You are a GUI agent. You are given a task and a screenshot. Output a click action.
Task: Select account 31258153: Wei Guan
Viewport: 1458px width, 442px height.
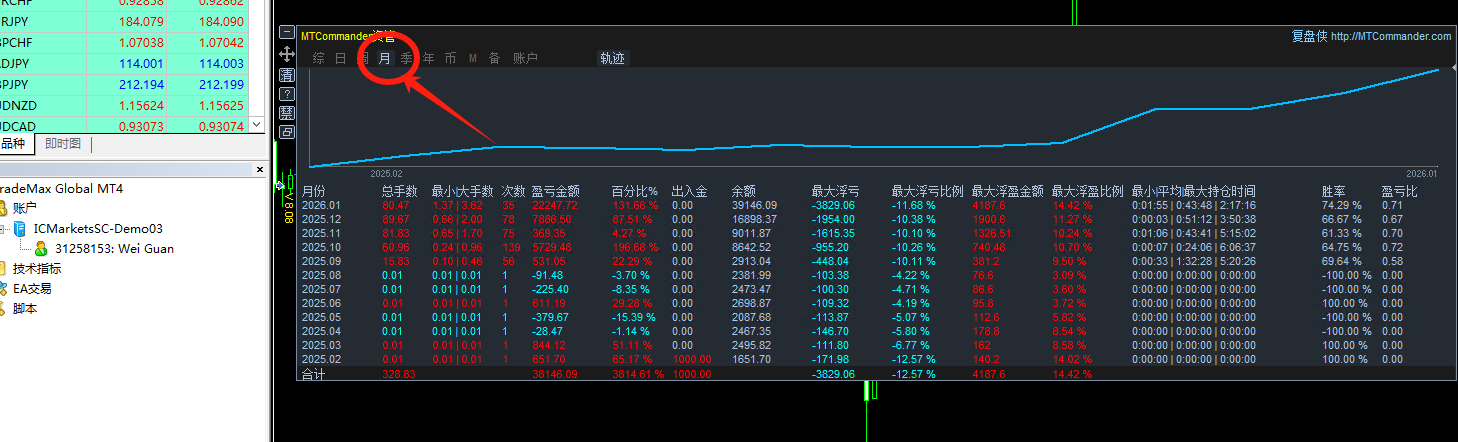pyautogui.click(x=114, y=248)
